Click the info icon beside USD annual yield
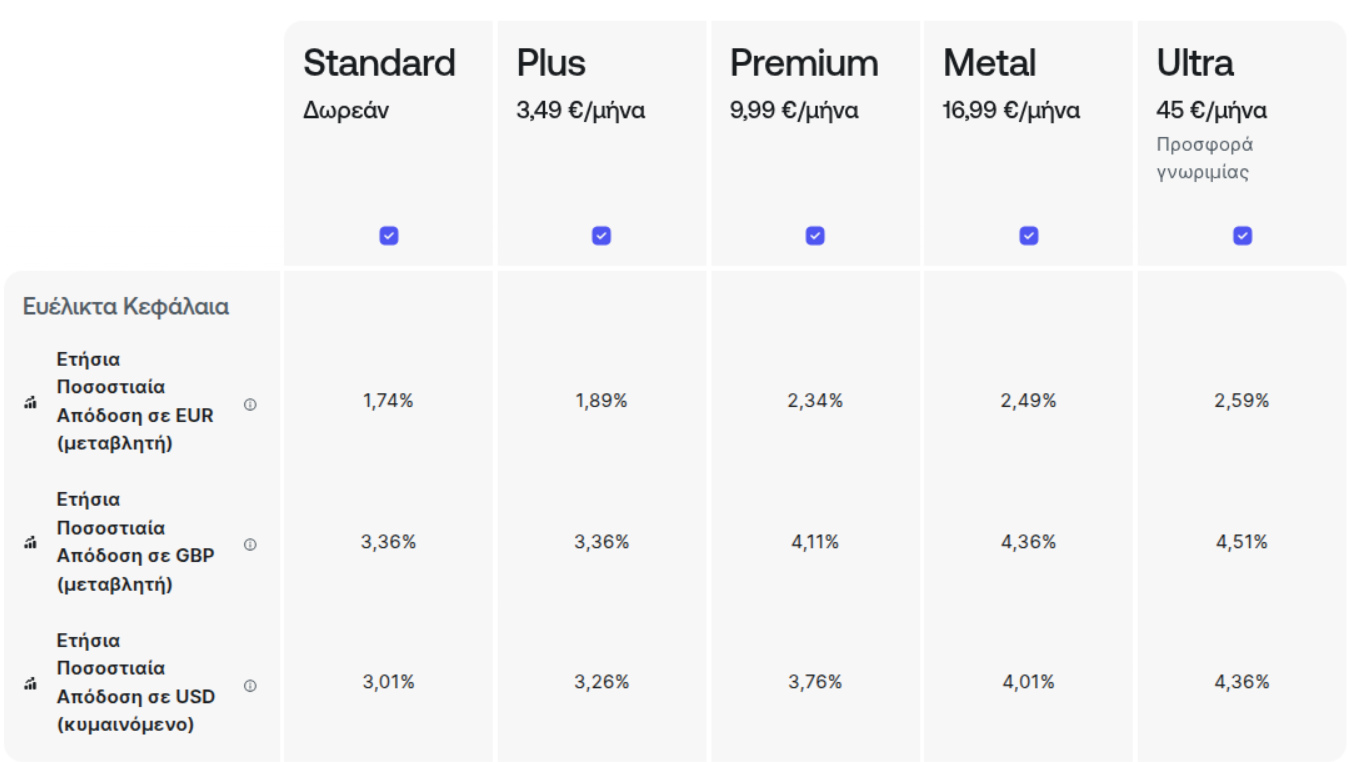This screenshot has width=1357, height=762. pos(250,686)
